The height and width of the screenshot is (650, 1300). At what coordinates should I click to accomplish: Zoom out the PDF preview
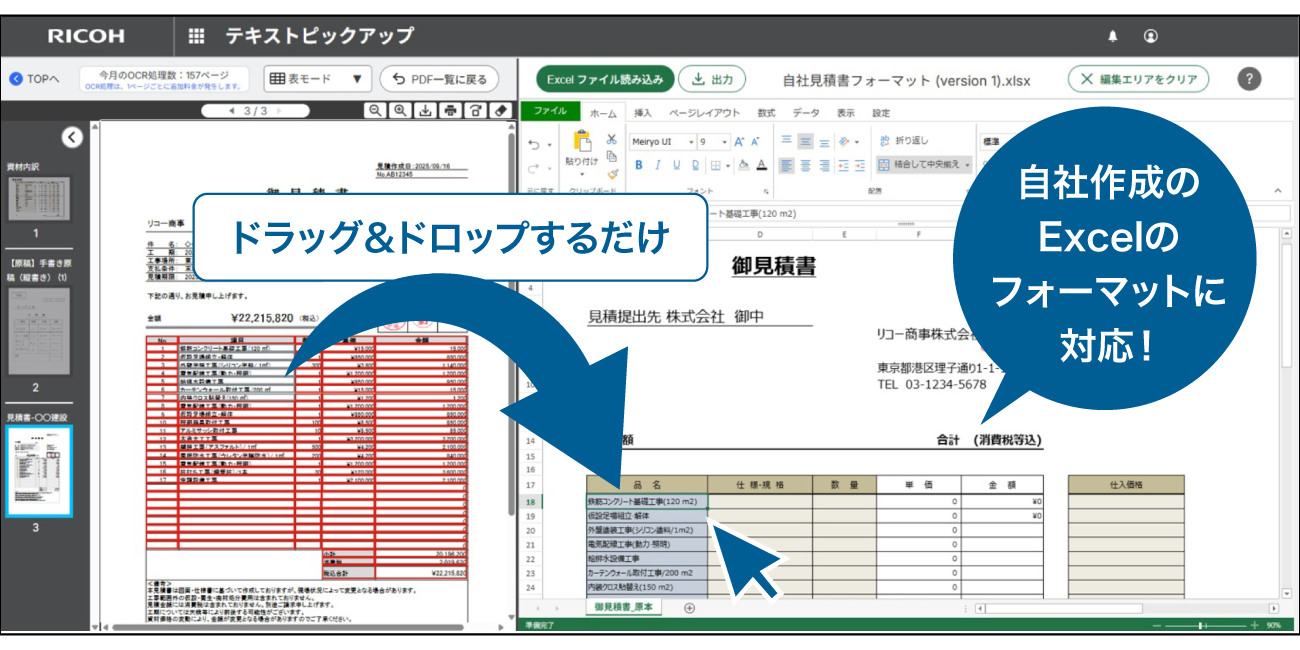(375, 111)
